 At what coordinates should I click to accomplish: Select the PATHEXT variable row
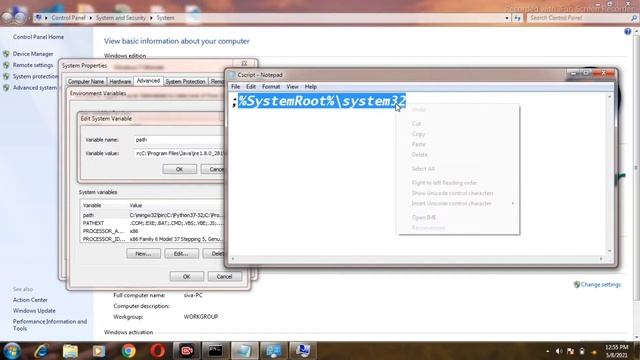153,223
